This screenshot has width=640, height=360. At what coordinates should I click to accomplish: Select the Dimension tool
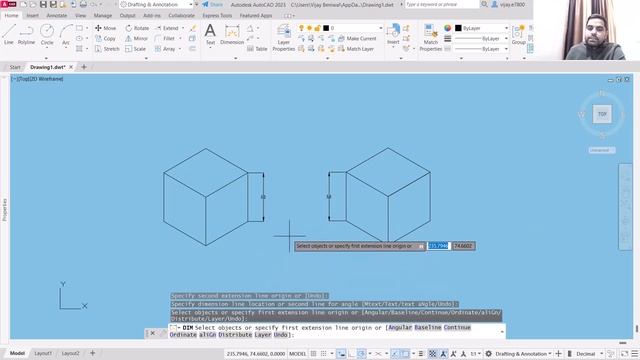tap(232, 34)
